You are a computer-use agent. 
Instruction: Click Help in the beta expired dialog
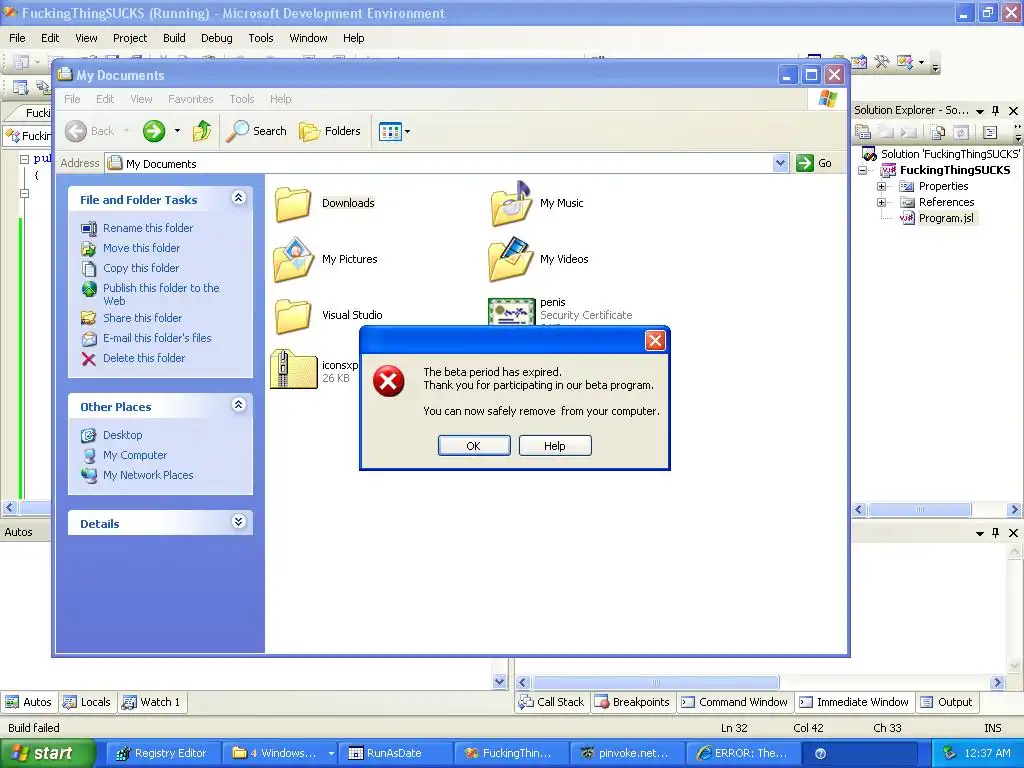pos(554,446)
